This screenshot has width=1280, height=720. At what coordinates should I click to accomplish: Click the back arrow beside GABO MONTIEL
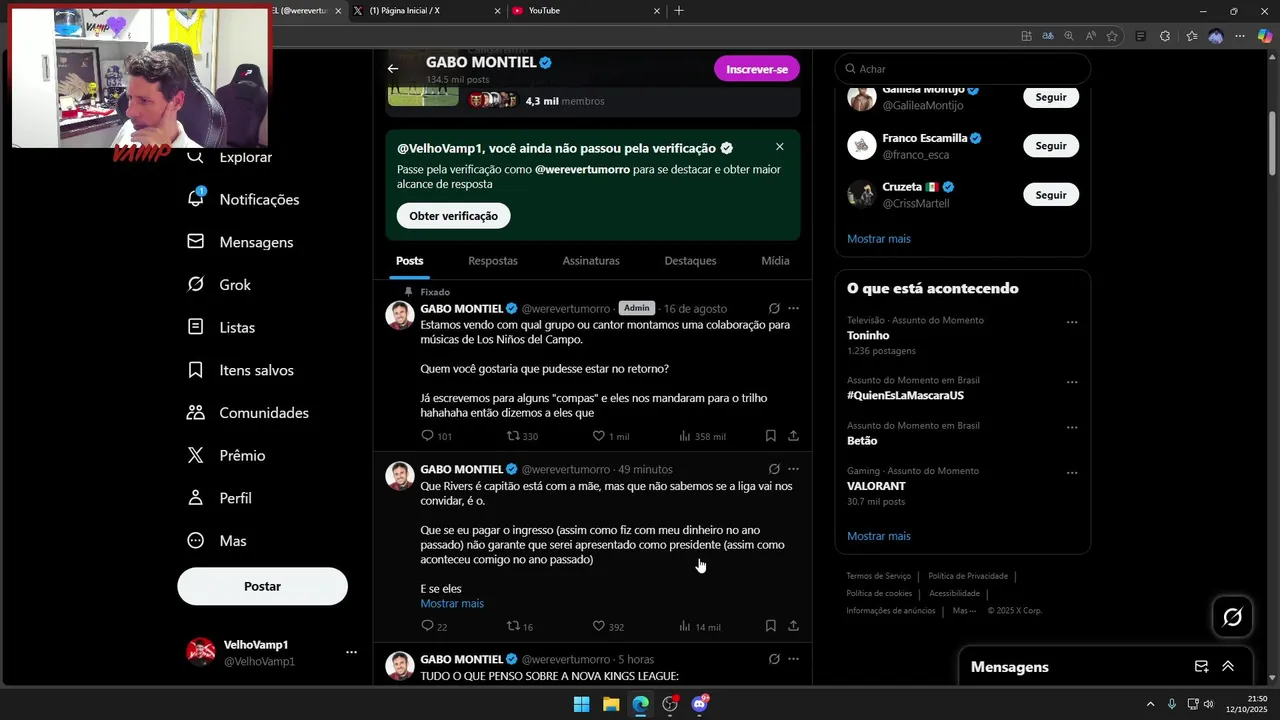[393, 69]
